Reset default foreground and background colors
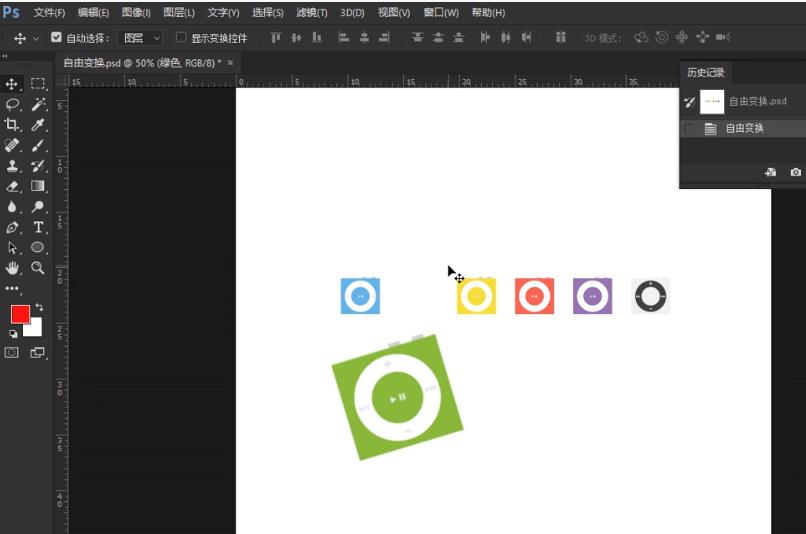This screenshot has width=806, height=534. click(13, 334)
